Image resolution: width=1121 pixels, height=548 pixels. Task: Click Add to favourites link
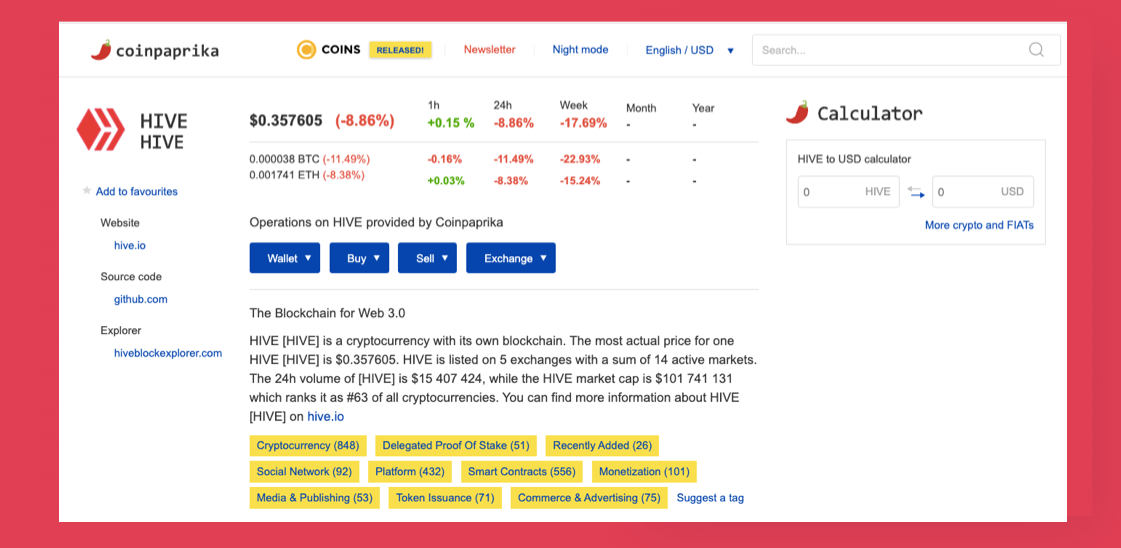pyautogui.click(x=137, y=191)
